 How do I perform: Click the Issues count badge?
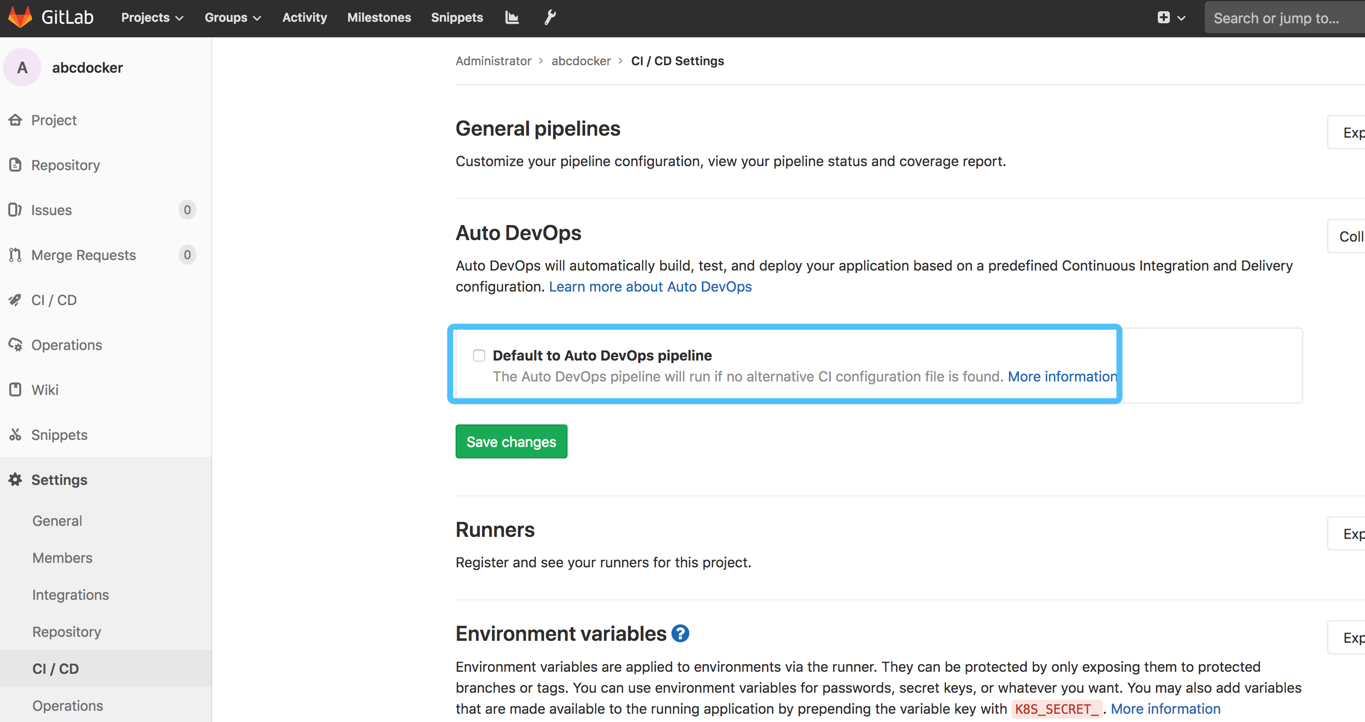[187, 210]
